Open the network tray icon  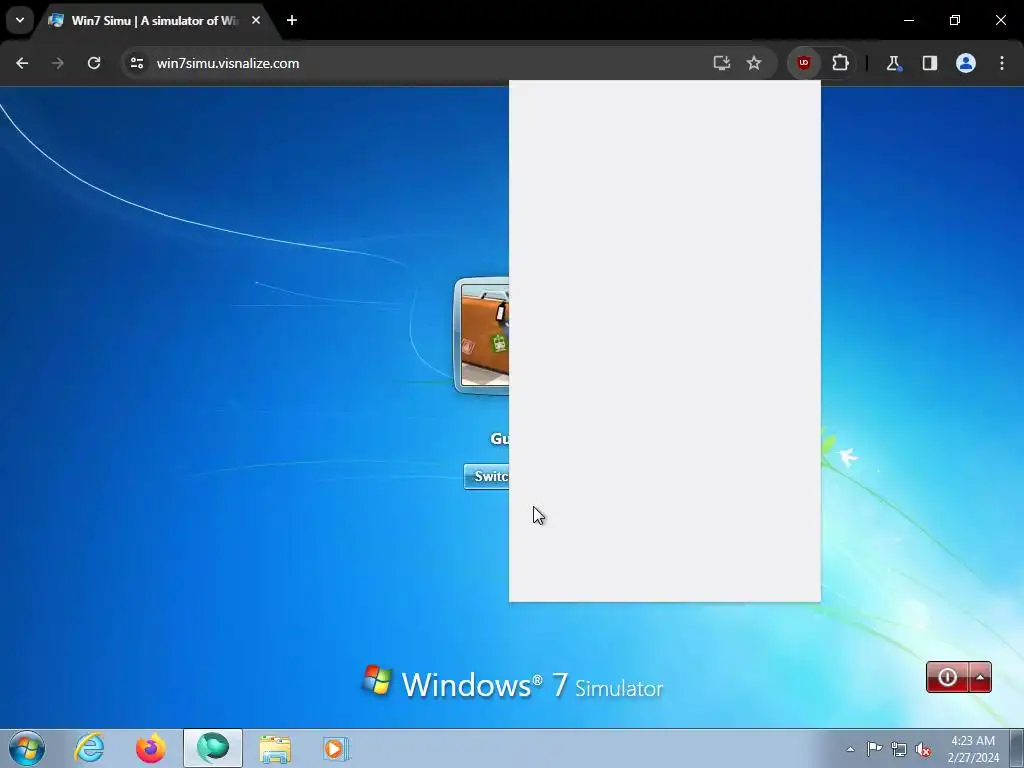tap(899, 749)
